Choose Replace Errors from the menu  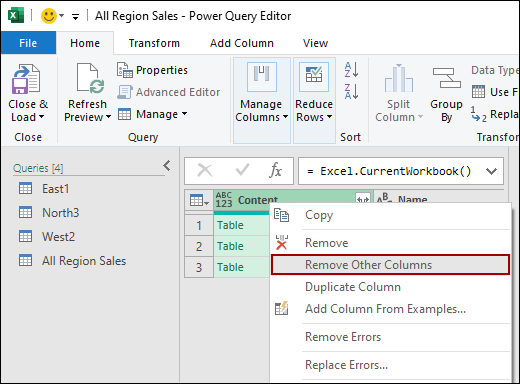(390, 365)
